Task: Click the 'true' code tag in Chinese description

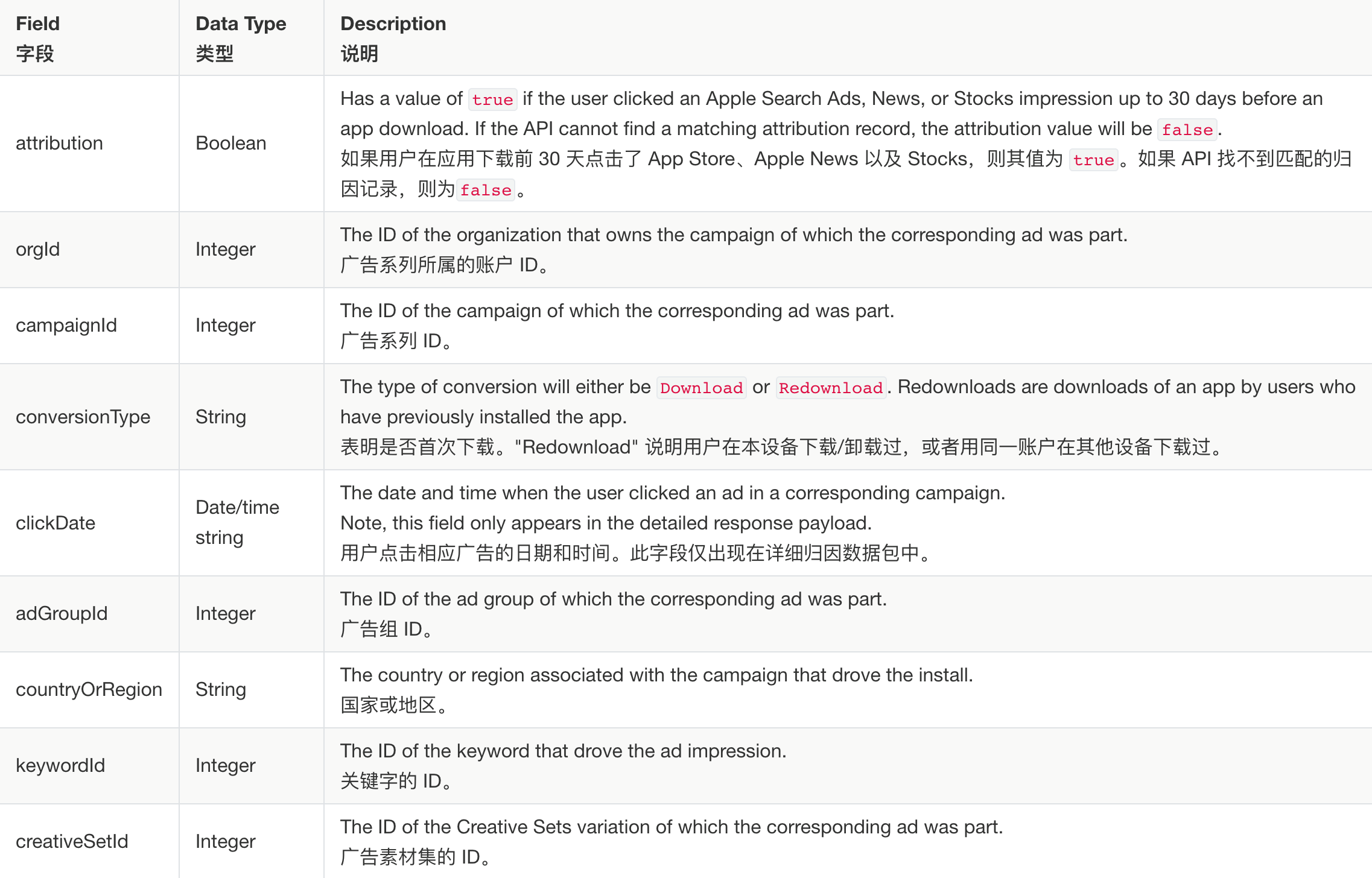Action: click(1093, 160)
